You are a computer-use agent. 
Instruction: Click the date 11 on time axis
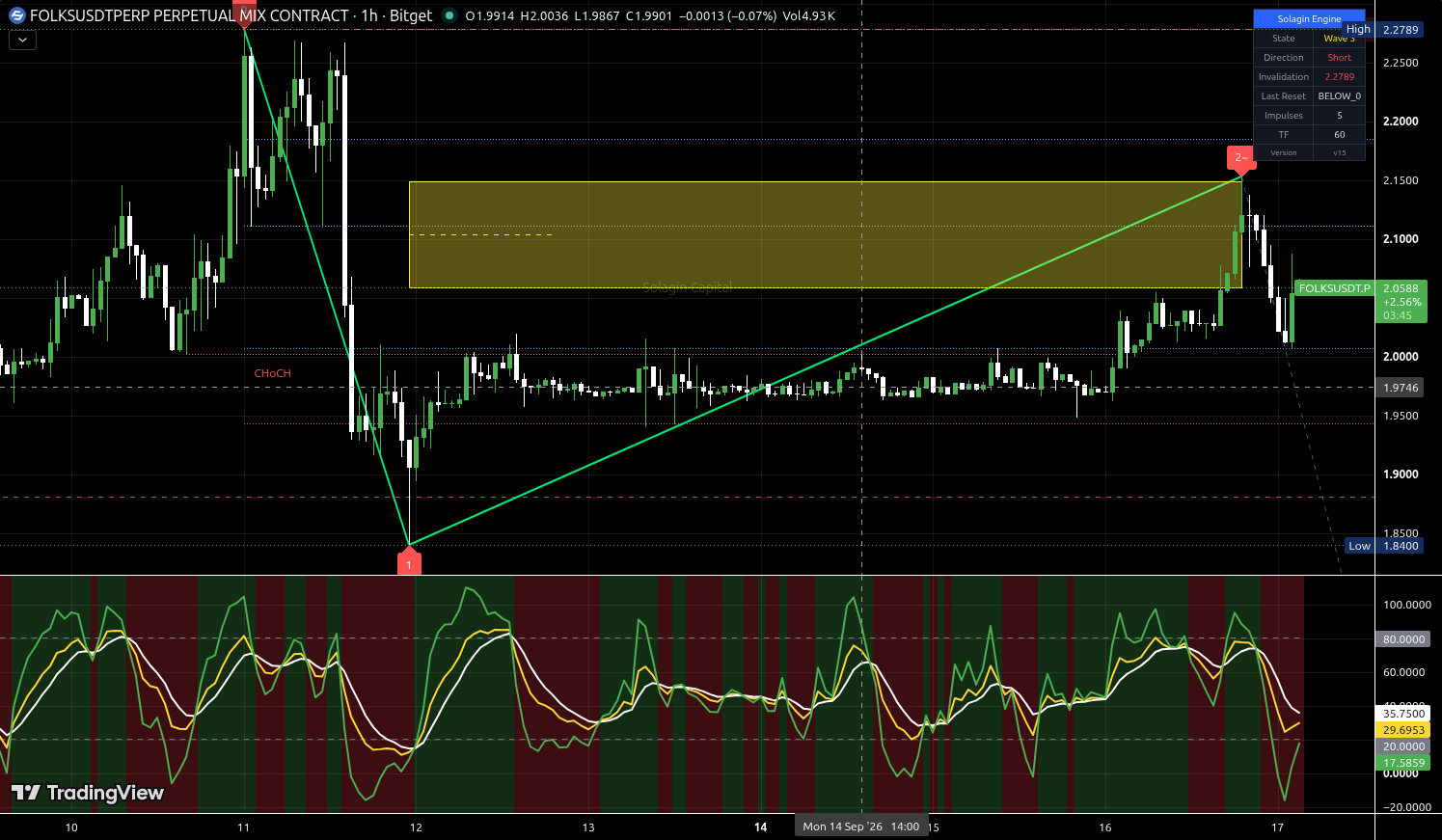(x=243, y=827)
